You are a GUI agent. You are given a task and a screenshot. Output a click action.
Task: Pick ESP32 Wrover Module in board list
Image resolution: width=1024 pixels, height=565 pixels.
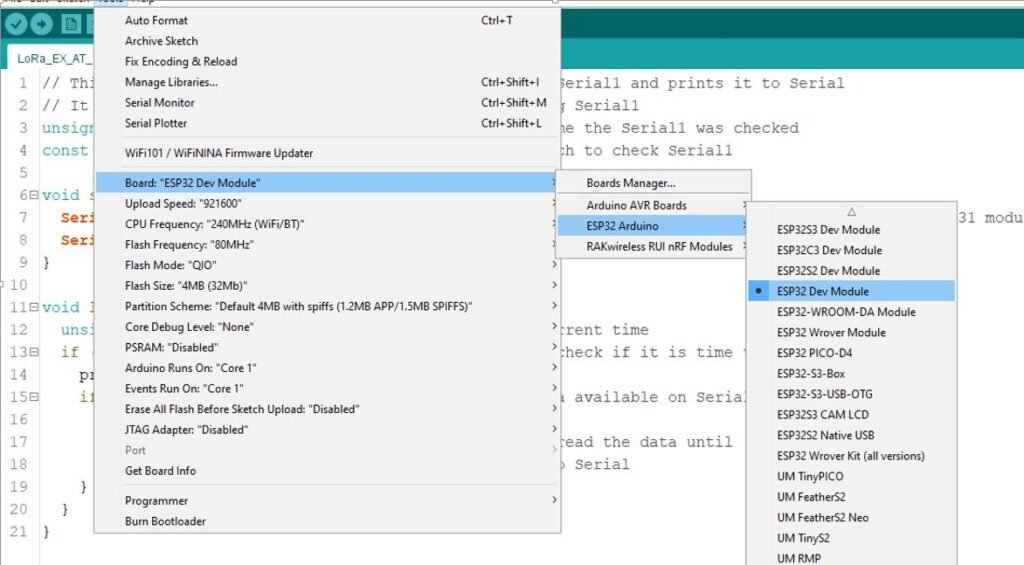830,332
